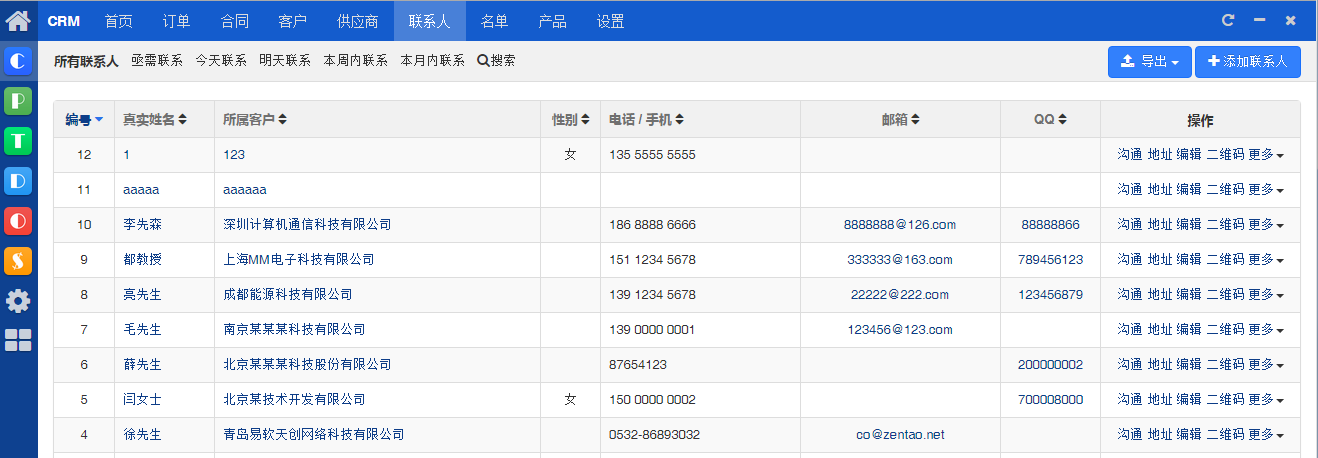This screenshot has height=458, width=1318.
Task: Expand 更多 menu for 薛先生
Action: click(x=1266, y=365)
